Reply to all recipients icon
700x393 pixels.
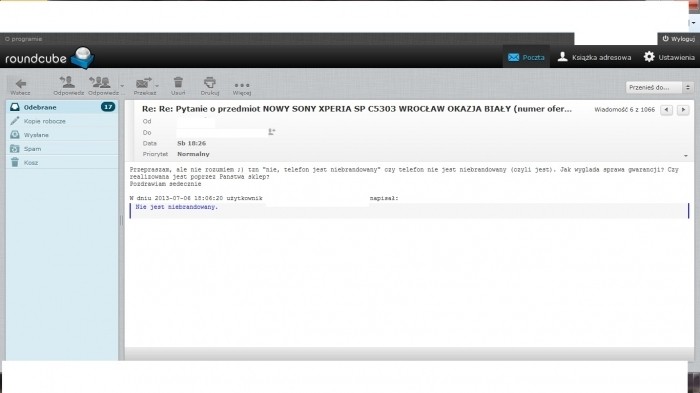102,86
